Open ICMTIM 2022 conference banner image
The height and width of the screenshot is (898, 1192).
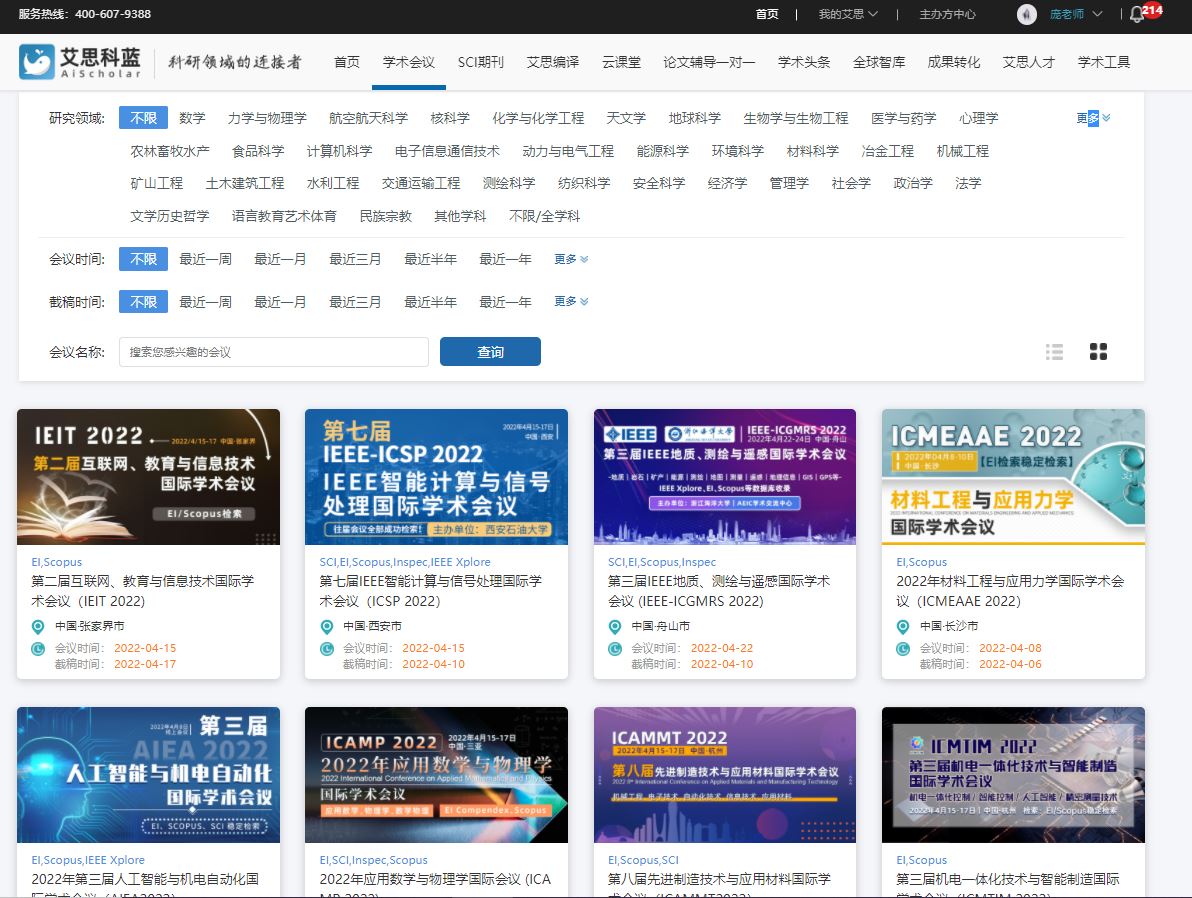tap(1013, 775)
